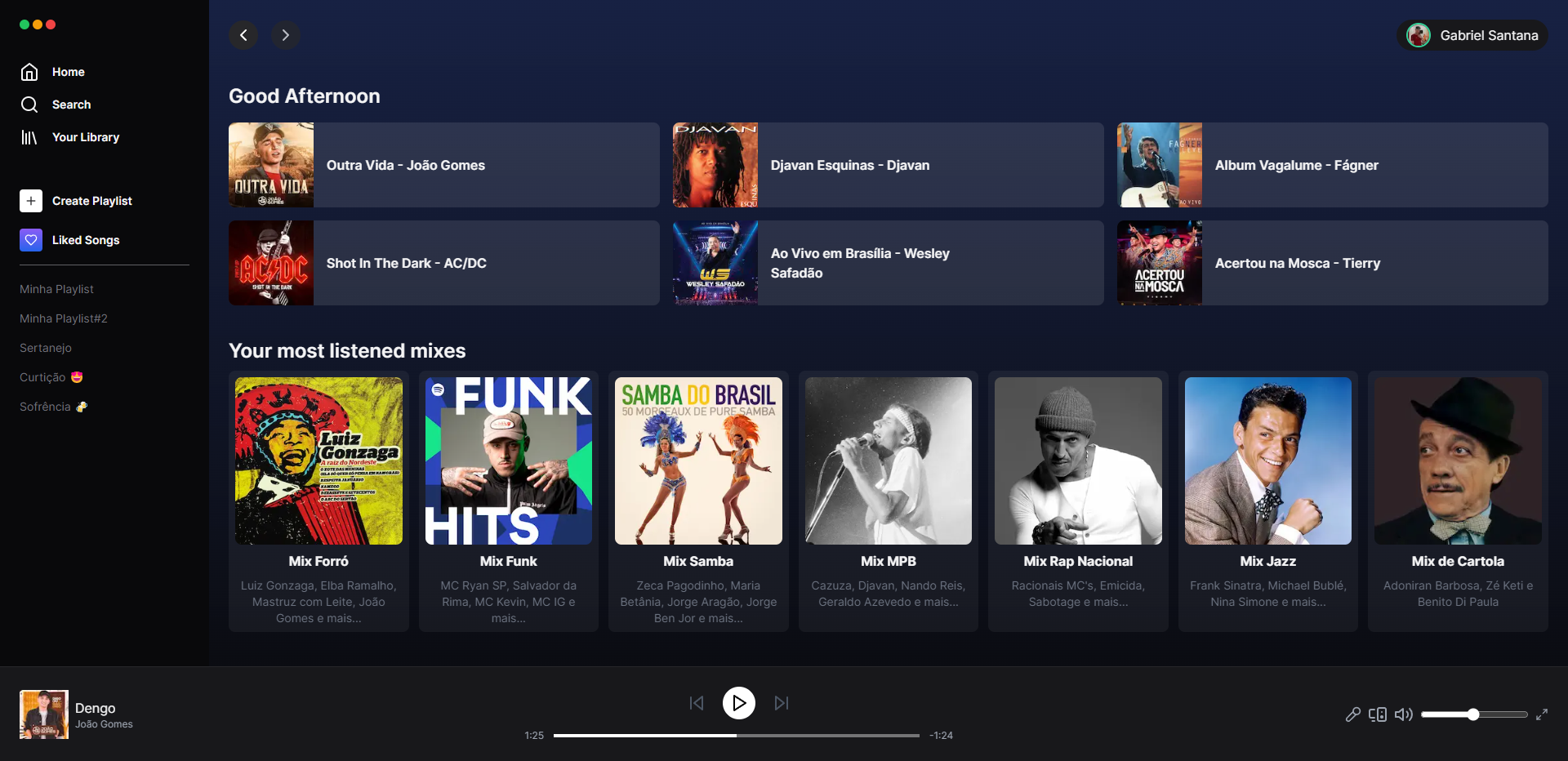Open Liked Songs via the heart icon
This screenshot has height=761, width=1568.
(30, 240)
